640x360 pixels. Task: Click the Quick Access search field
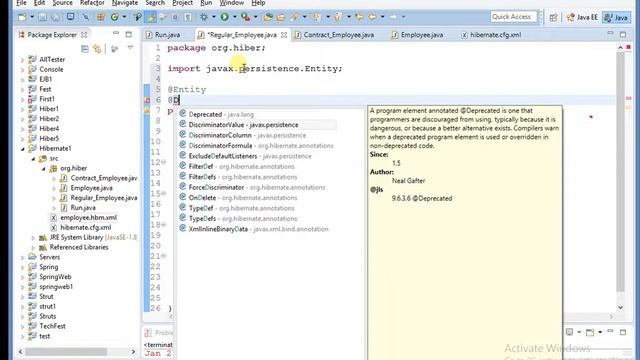tap(513, 17)
